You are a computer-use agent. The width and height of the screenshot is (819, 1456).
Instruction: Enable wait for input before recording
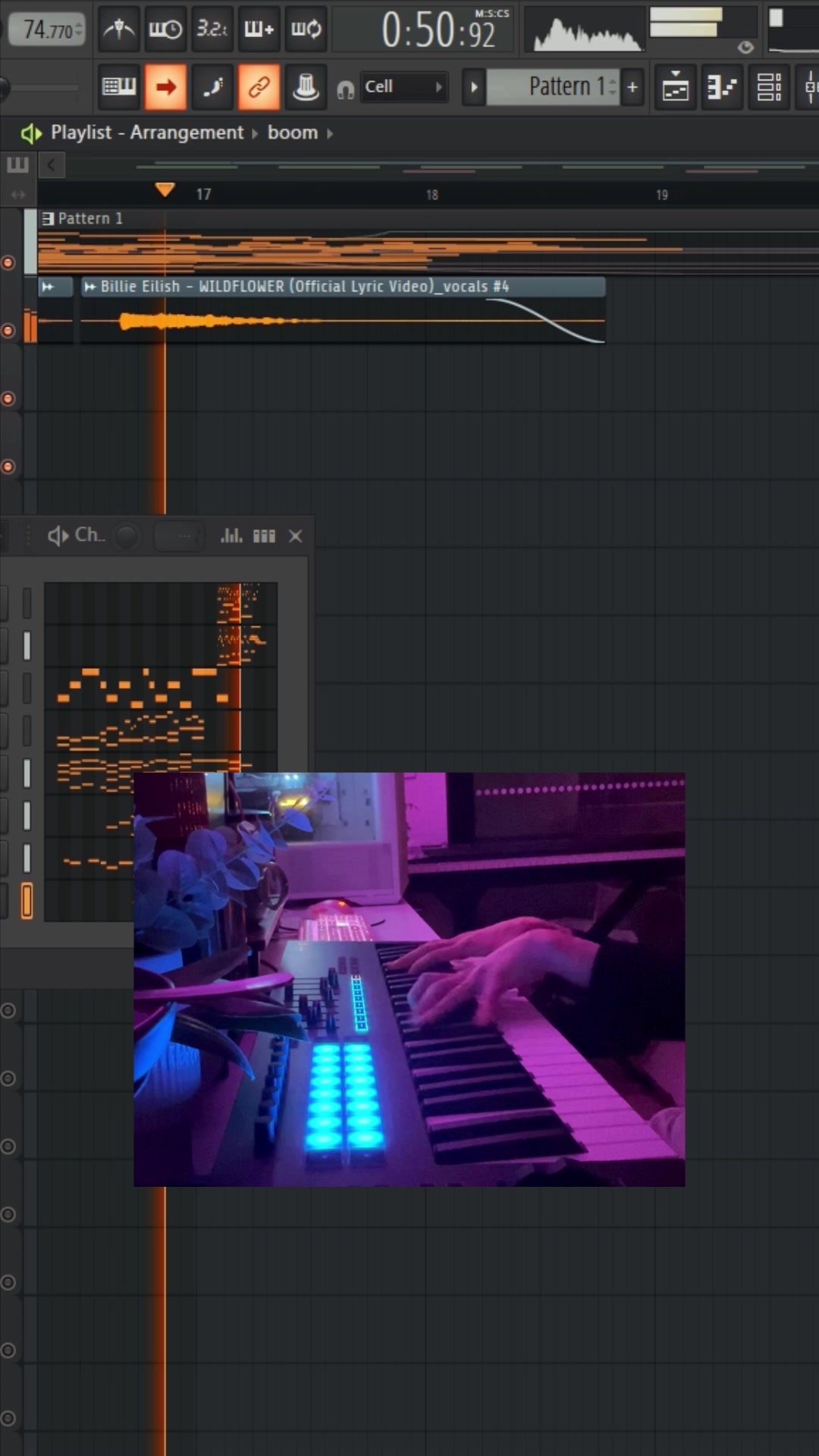click(165, 29)
